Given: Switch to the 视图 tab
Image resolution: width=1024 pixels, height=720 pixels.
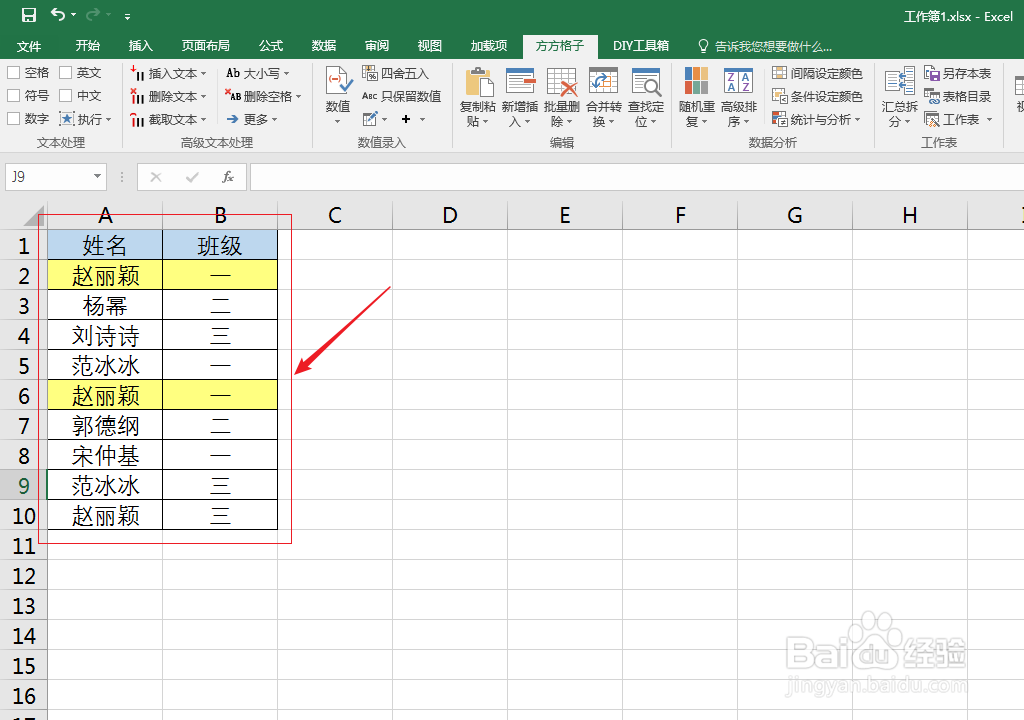Looking at the screenshot, I should pyautogui.click(x=430, y=46).
